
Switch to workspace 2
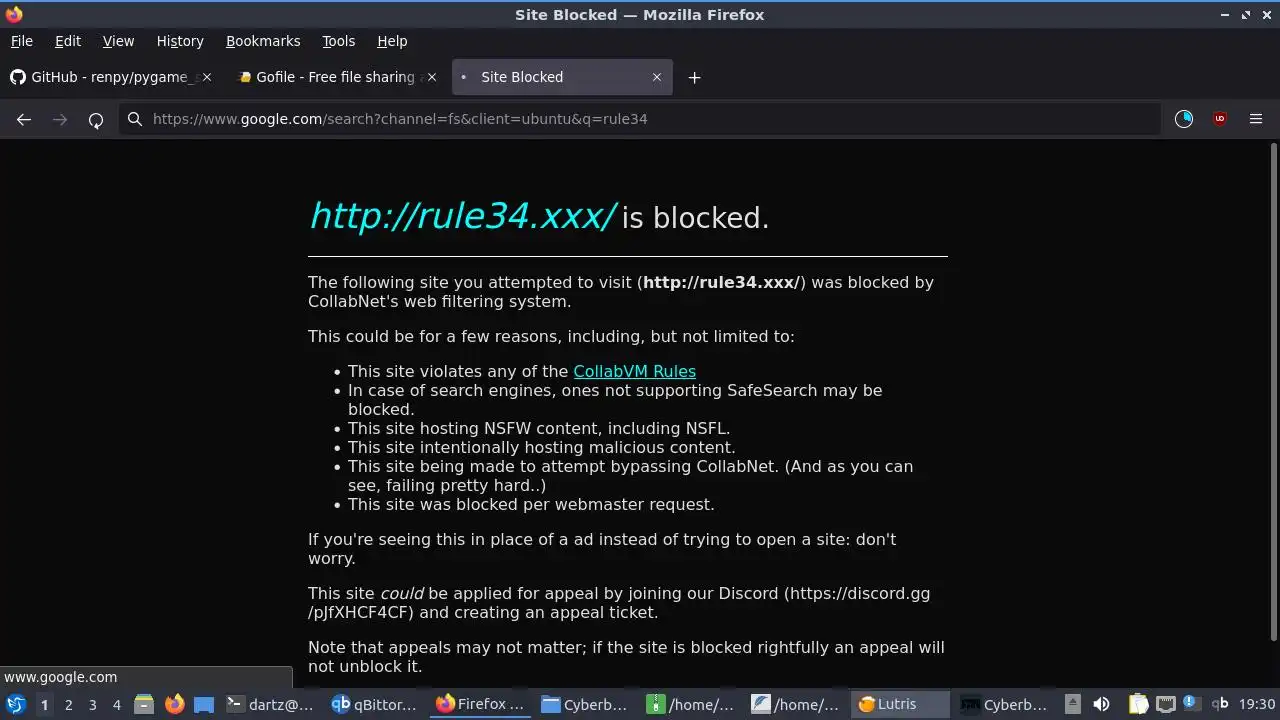click(68, 705)
